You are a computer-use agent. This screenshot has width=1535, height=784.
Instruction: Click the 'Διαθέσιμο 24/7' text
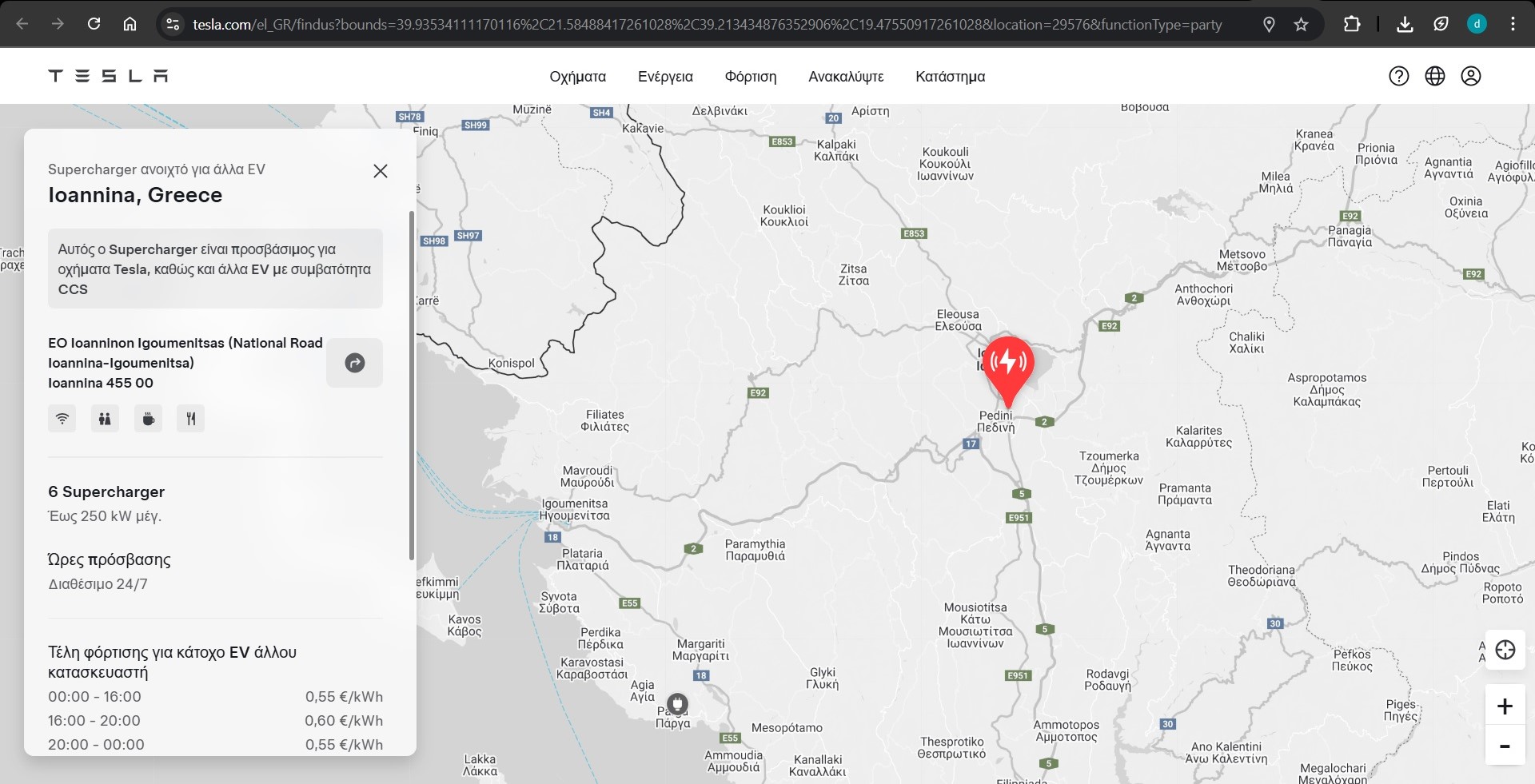[98, 584]
